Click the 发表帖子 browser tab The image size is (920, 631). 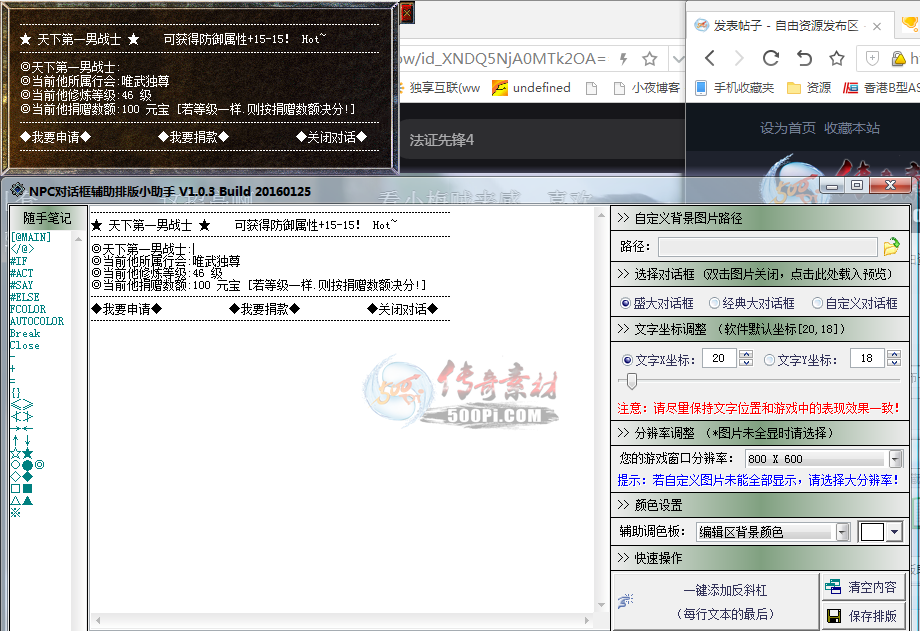789,26
